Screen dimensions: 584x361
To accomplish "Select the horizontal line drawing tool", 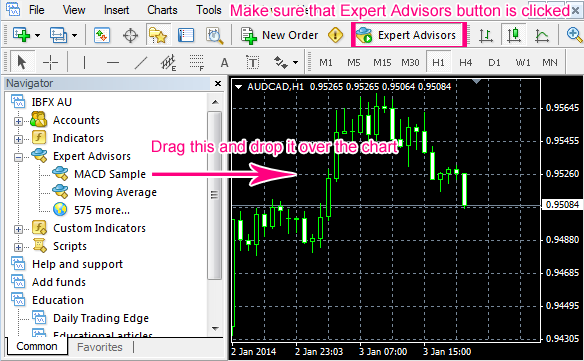I will click(x=112, y=62).
